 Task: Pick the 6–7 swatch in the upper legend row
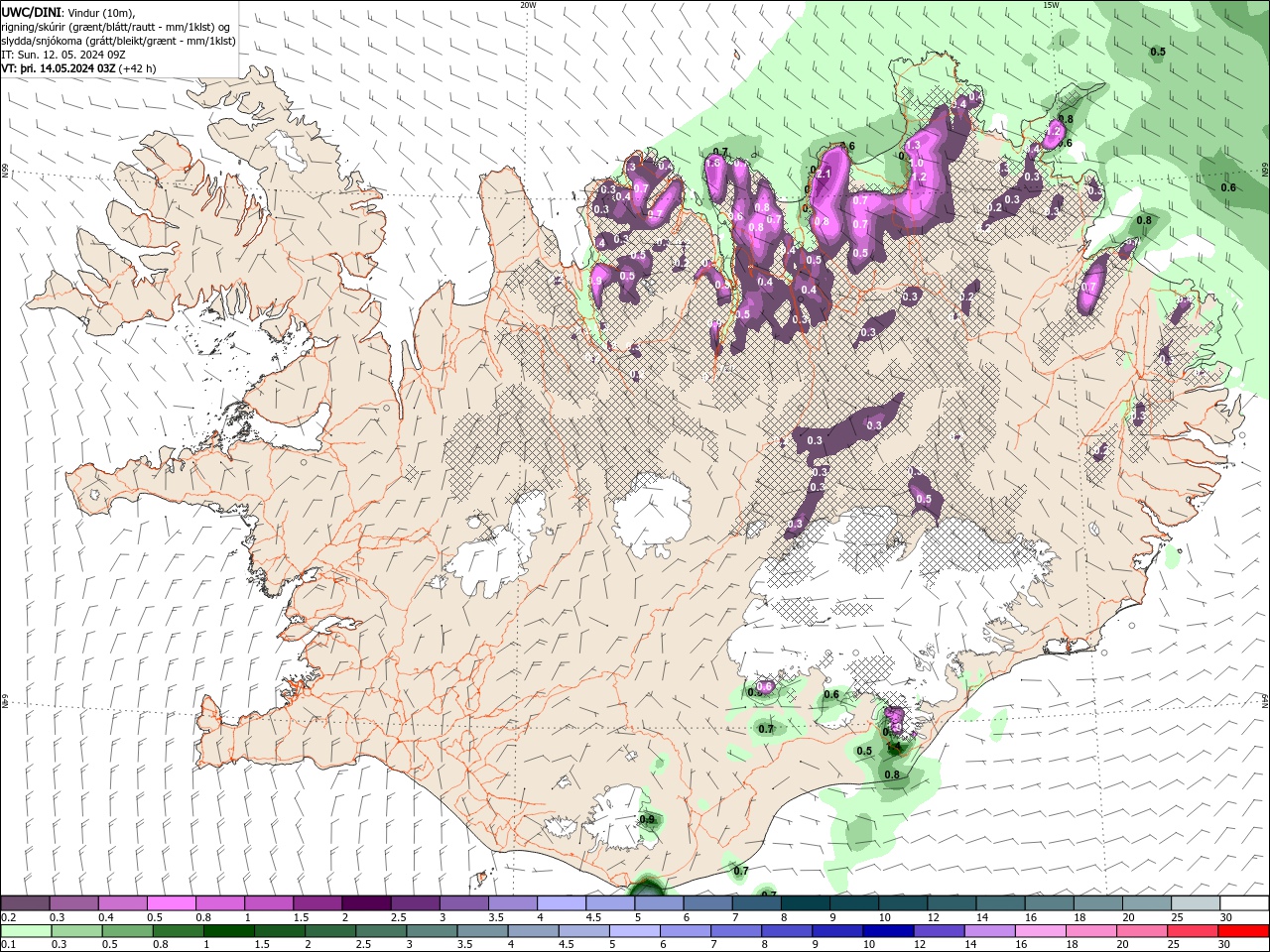[707, 903]
